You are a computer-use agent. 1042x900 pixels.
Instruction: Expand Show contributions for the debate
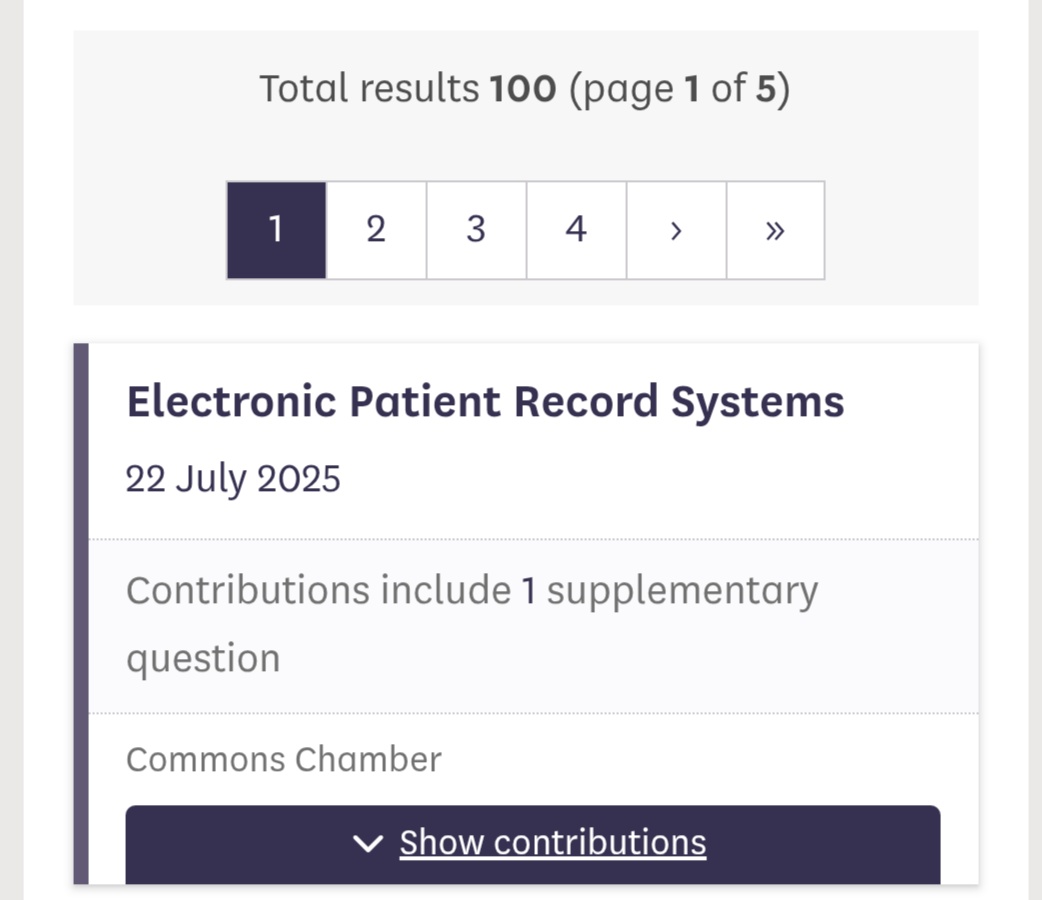coord(533,844)
